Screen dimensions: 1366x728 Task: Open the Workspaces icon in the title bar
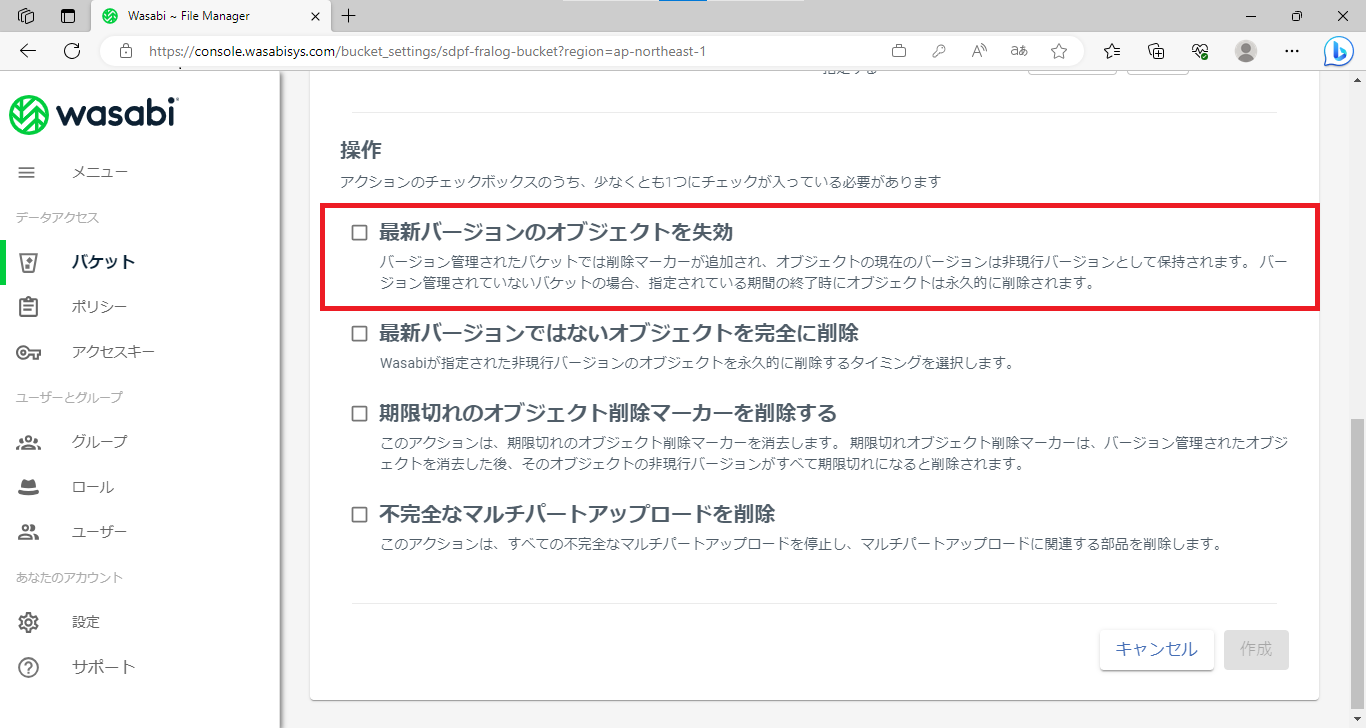27,16
